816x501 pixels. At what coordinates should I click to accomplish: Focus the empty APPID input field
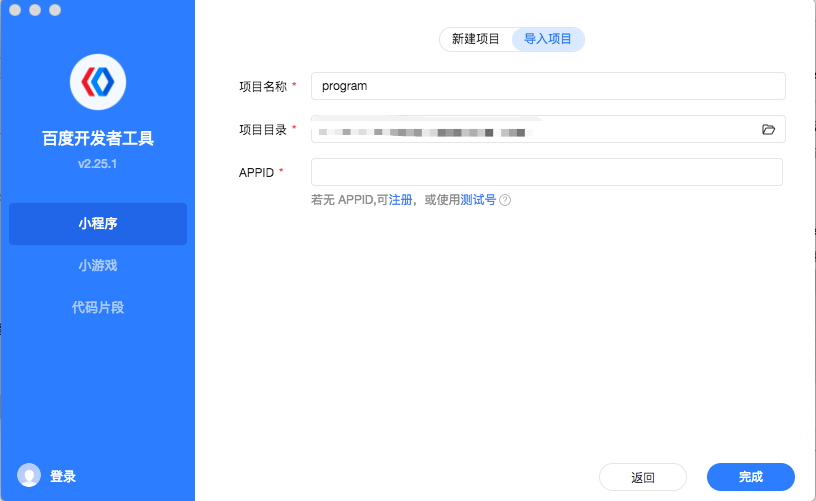click(x=546, y=172)
